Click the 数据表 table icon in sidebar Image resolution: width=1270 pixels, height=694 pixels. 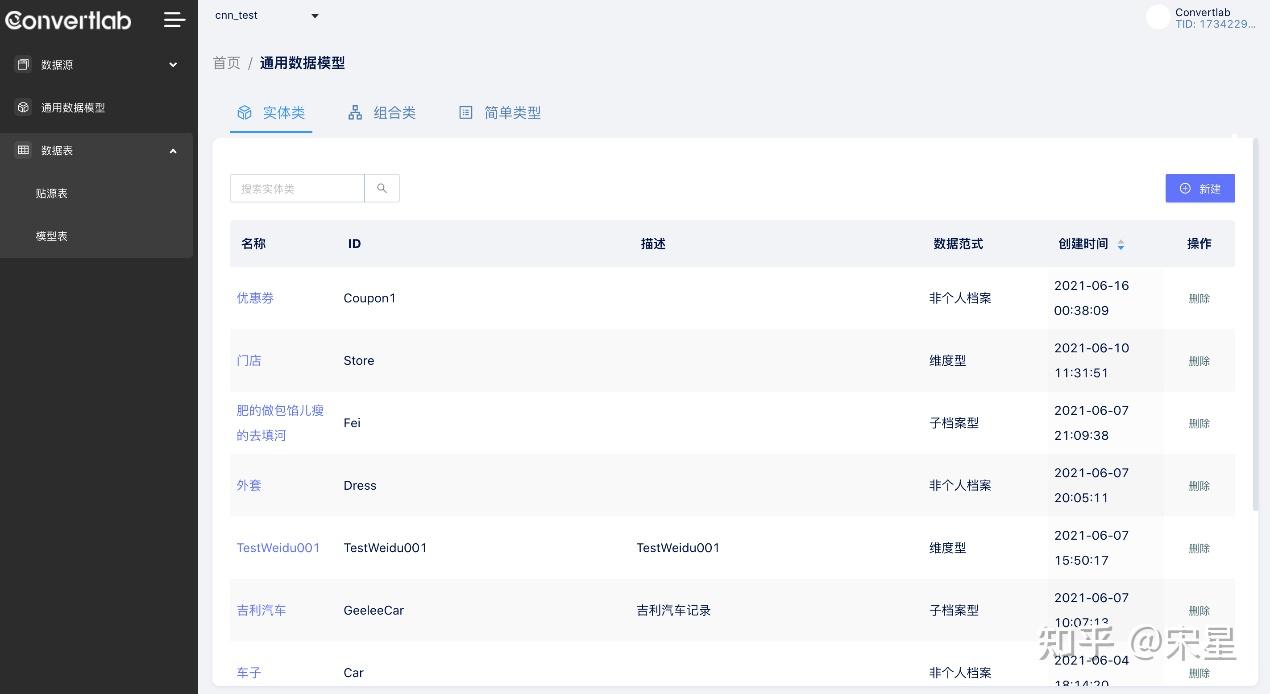point(22,150)
